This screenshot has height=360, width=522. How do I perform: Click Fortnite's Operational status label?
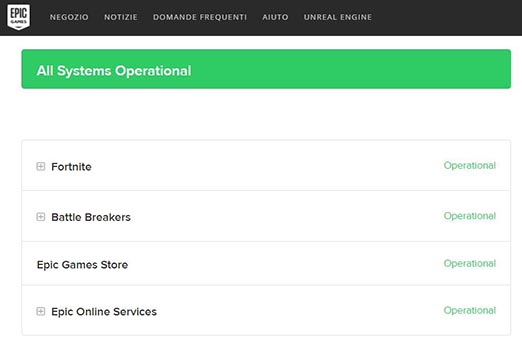coord(470,165)
